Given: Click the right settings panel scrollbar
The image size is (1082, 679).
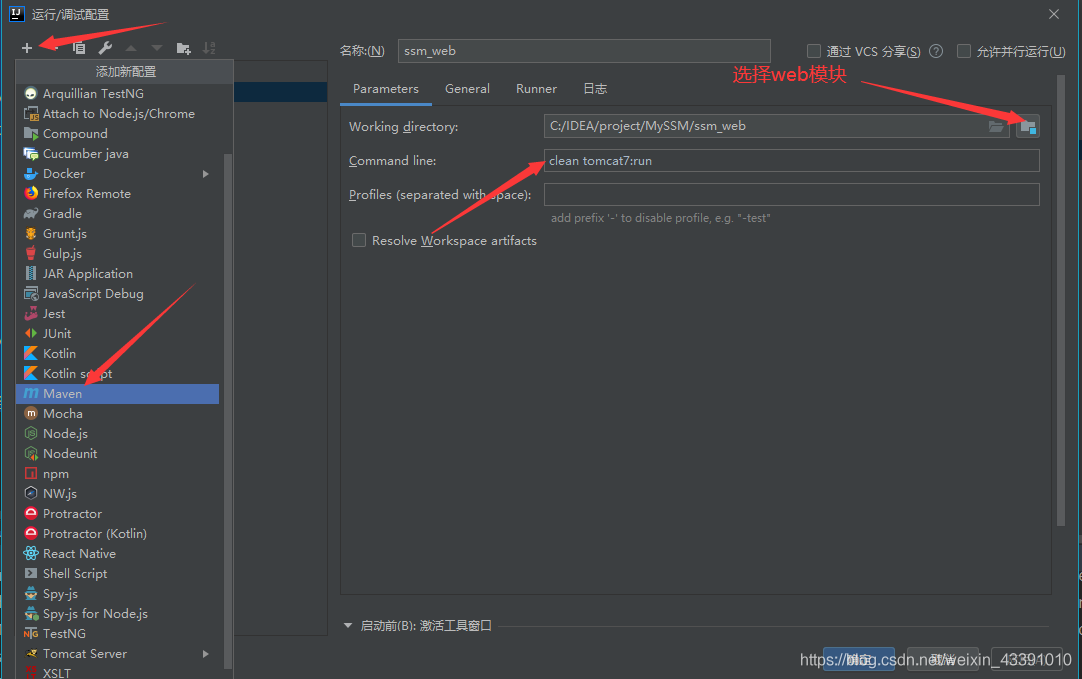Looking at the screenshot, I should point(1061,300).
